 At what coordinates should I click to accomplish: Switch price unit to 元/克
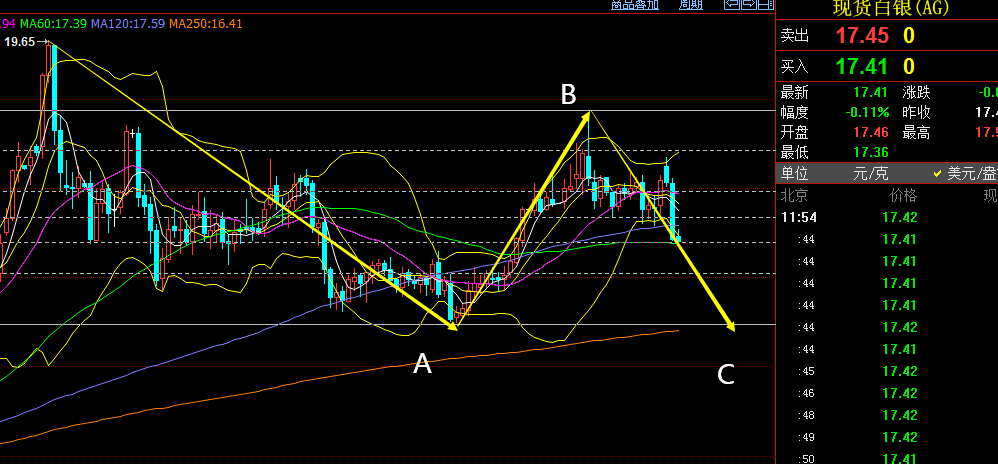pyautogui.click(x=869, y=173)
